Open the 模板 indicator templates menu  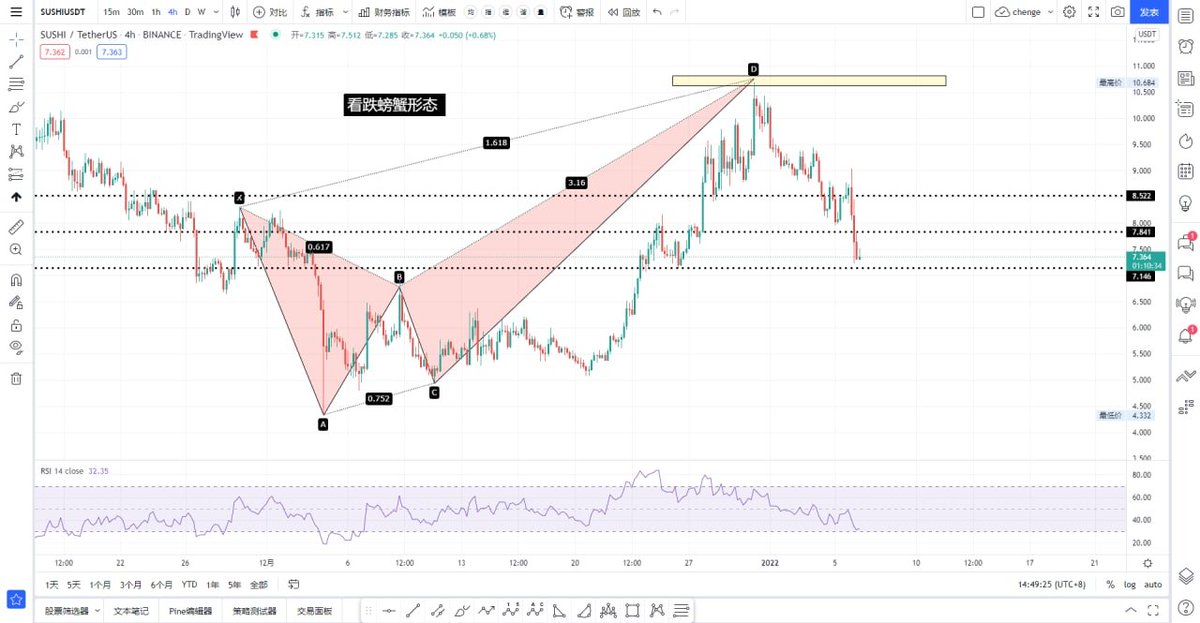(439, 12)
